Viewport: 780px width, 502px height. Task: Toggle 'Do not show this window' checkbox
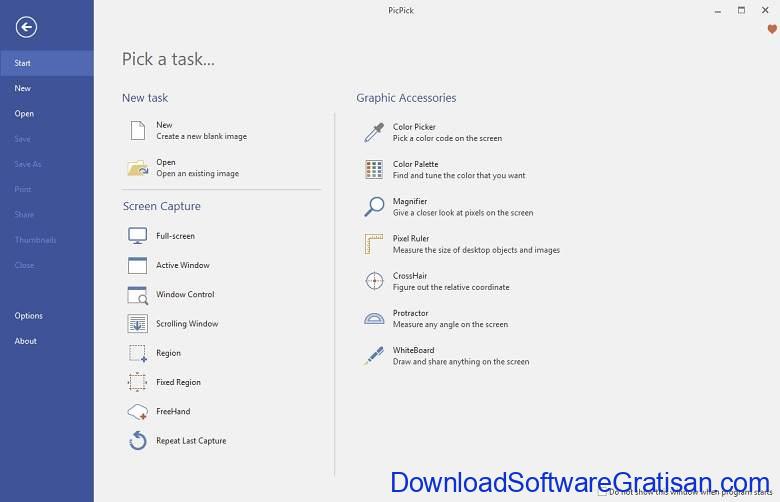click(x=602, y=492)
